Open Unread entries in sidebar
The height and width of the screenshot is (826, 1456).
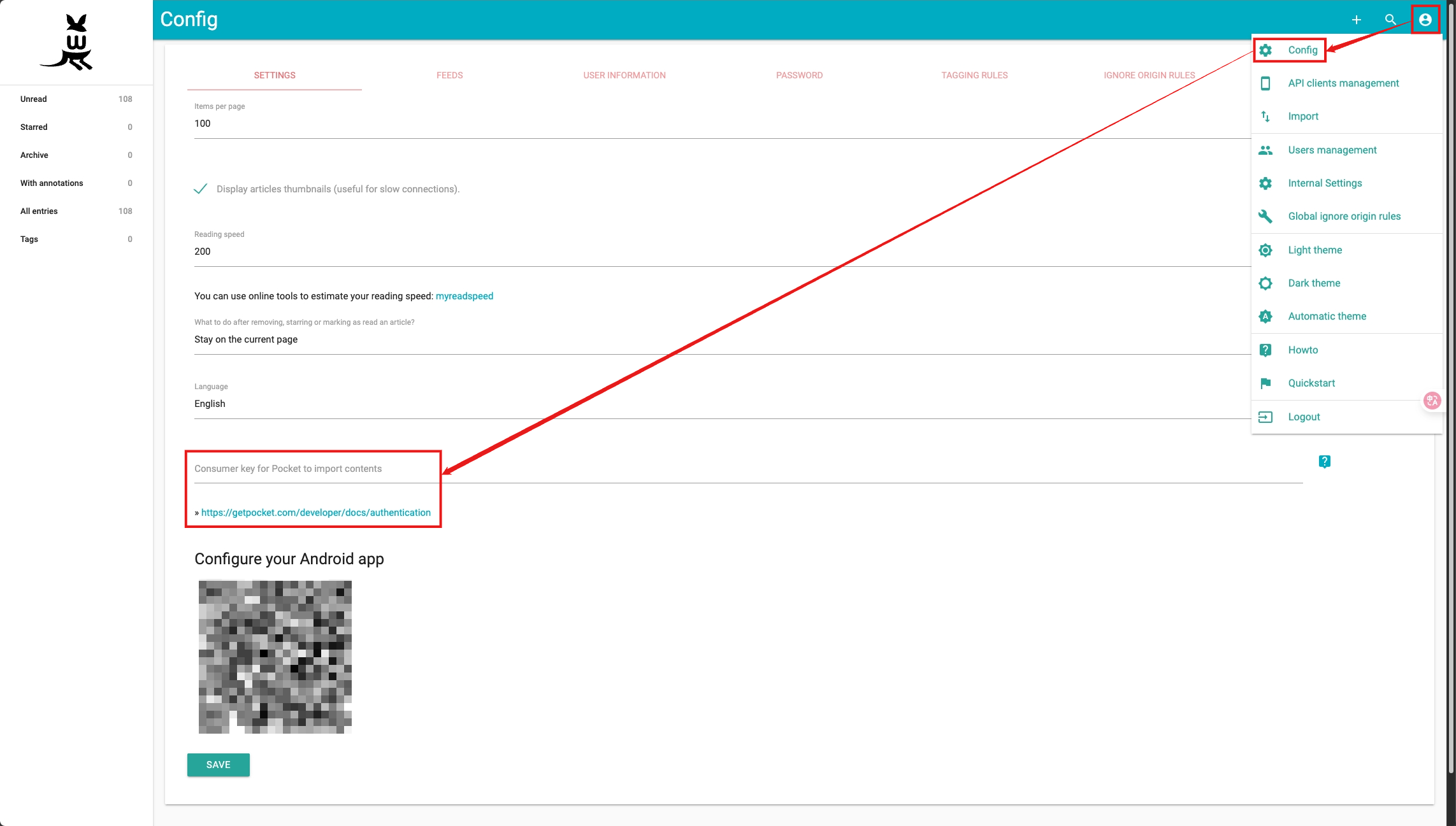pyautogui.click(x=34, y=99)
